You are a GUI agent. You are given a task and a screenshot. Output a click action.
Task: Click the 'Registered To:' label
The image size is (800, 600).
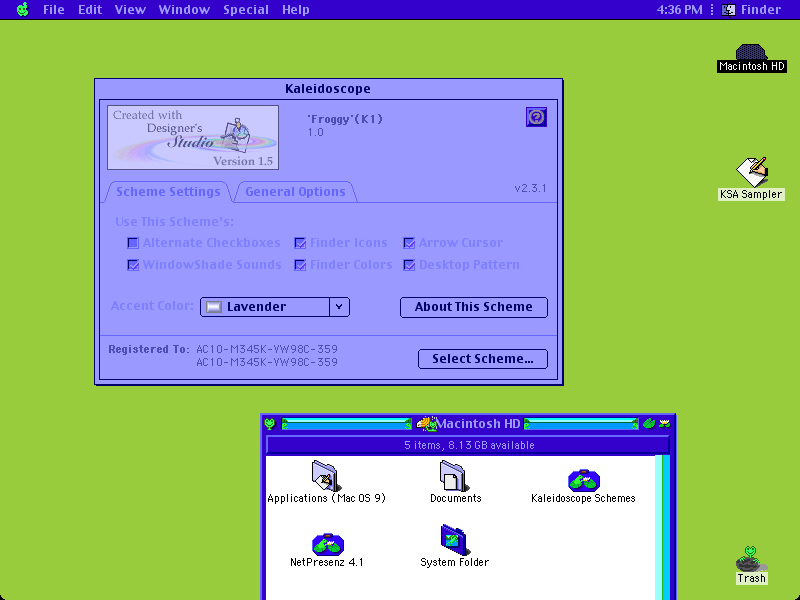coord(148,349)
